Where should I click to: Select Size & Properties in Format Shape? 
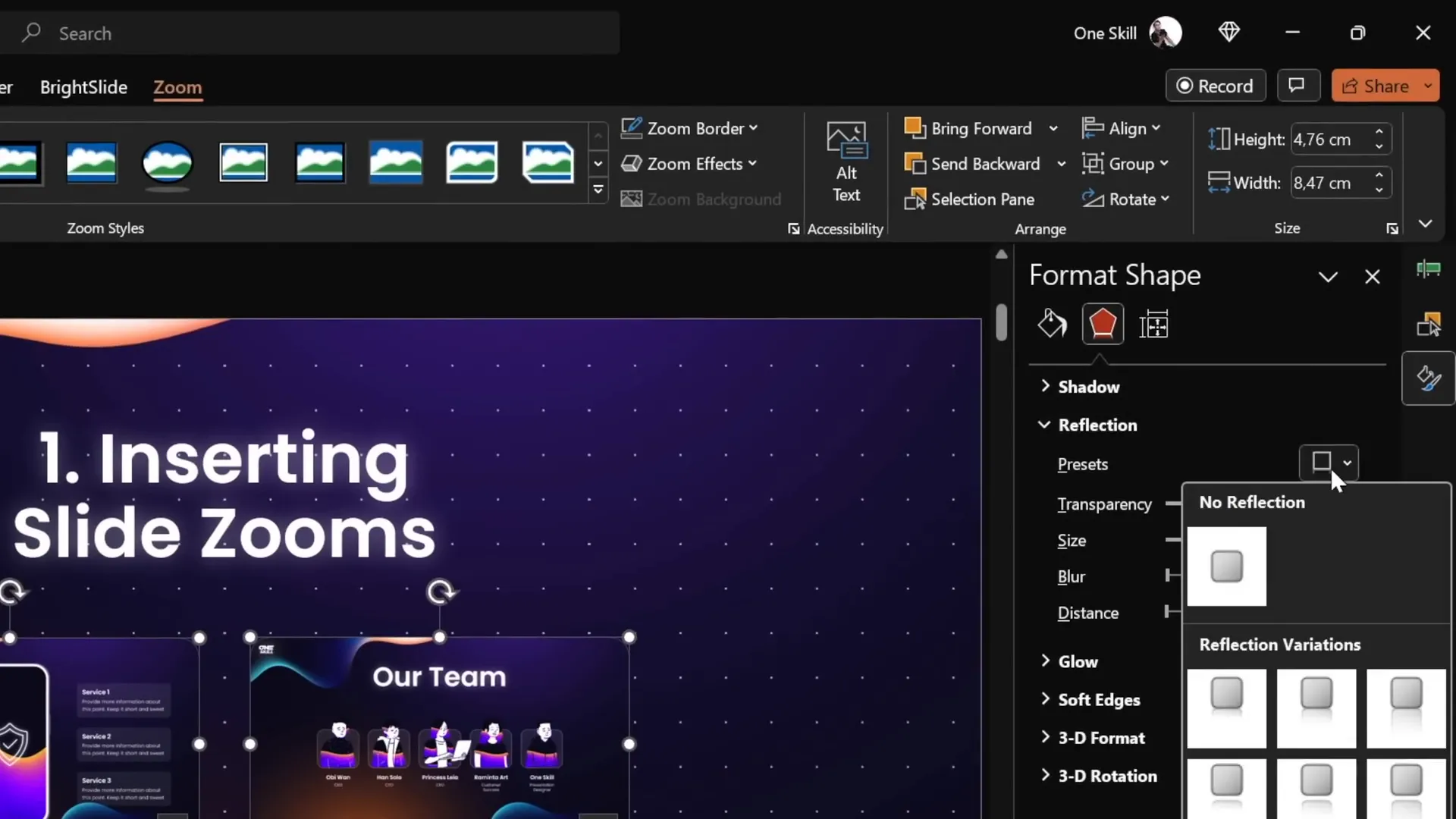1154,324
